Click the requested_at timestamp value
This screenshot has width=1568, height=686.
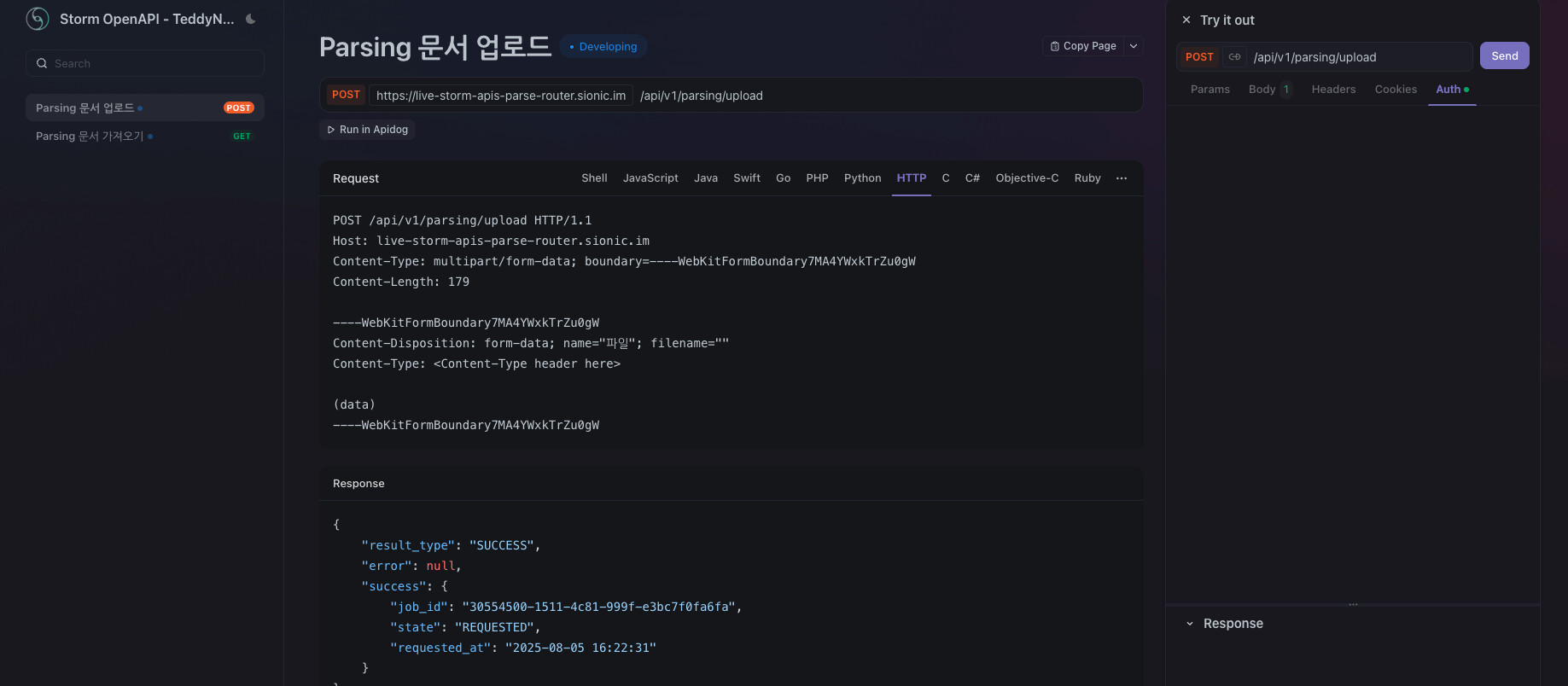[580, 648]
